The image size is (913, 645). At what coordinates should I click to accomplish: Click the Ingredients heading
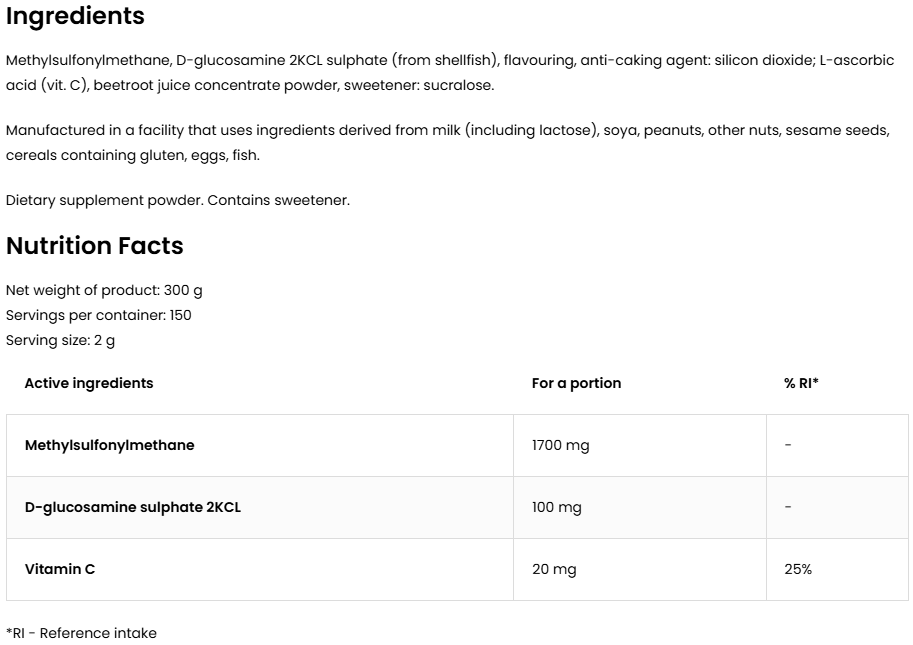pyautogui.click(x=75, y=17)
